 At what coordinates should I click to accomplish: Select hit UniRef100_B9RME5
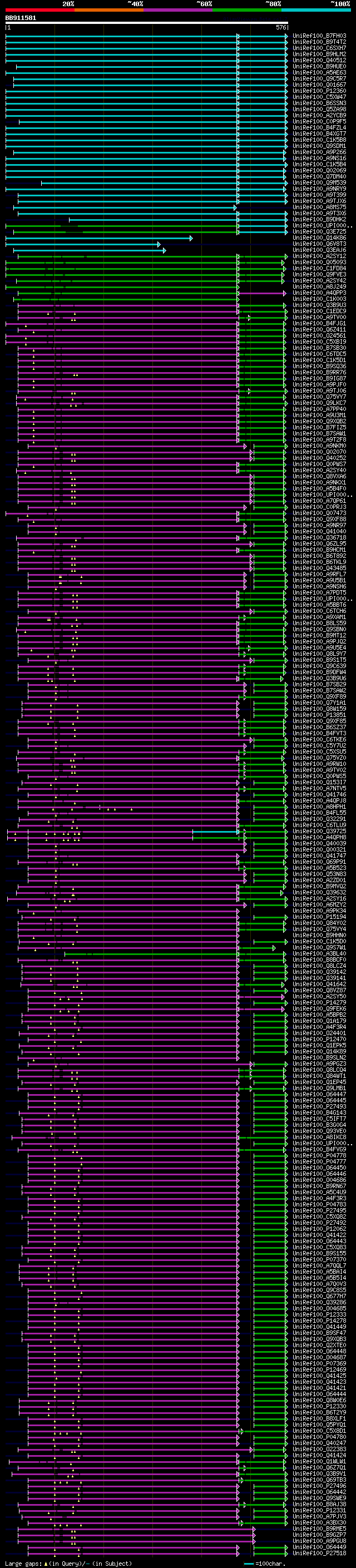[x=319, y=1529]
